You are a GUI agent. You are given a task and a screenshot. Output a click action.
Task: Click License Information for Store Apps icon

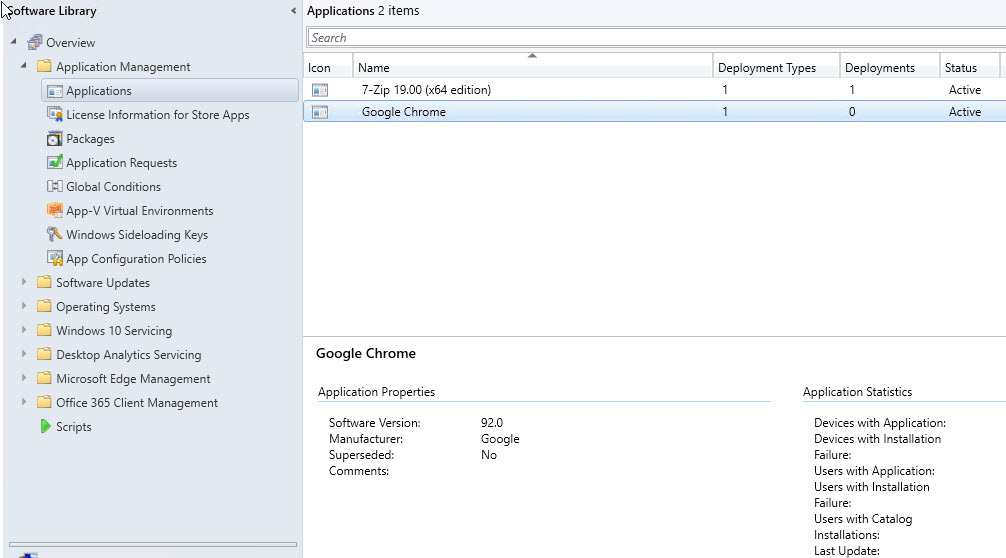tap(55, 115)
